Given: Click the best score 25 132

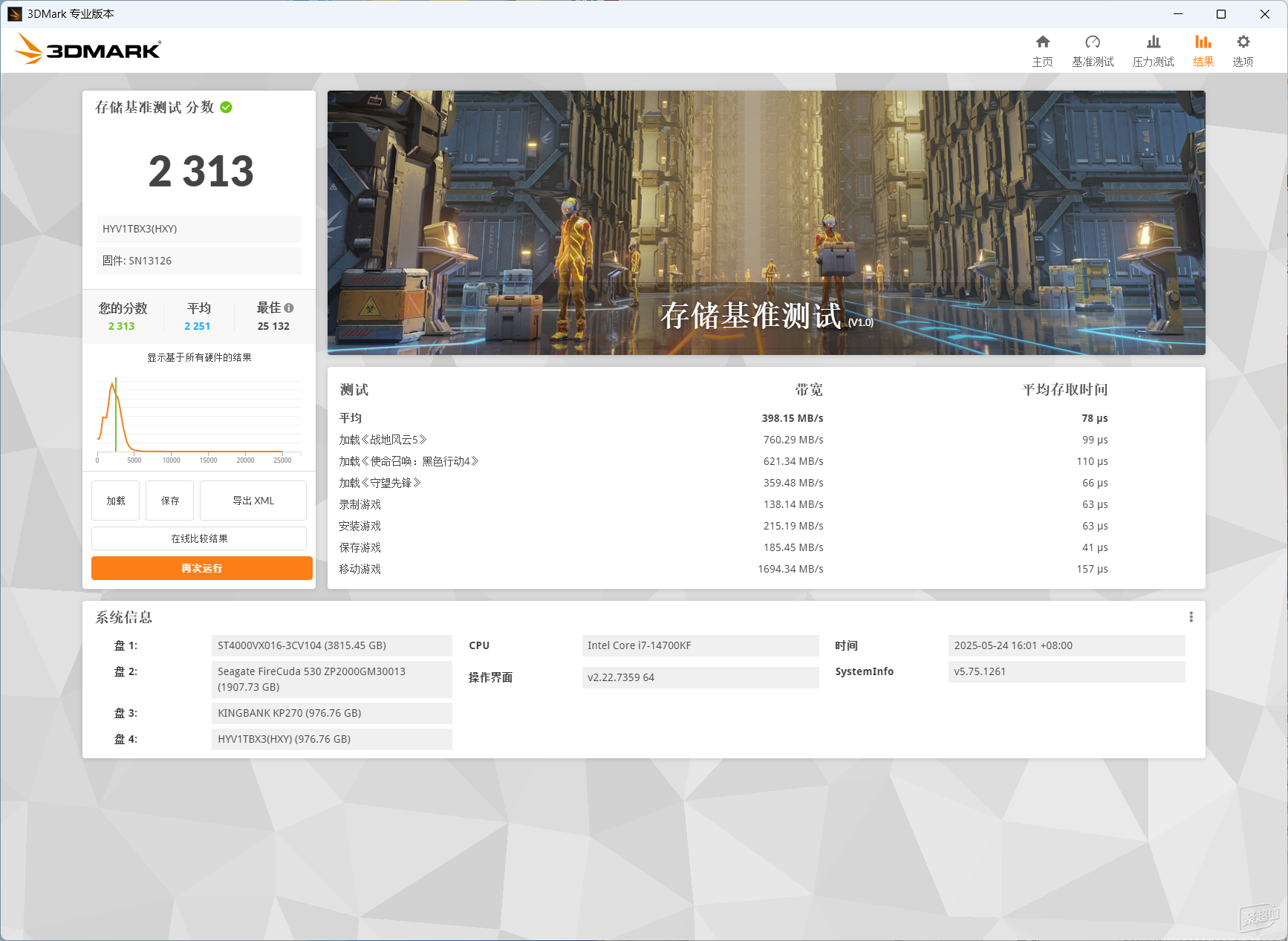Looking at the screenshot, I should [x=273, y=326].
